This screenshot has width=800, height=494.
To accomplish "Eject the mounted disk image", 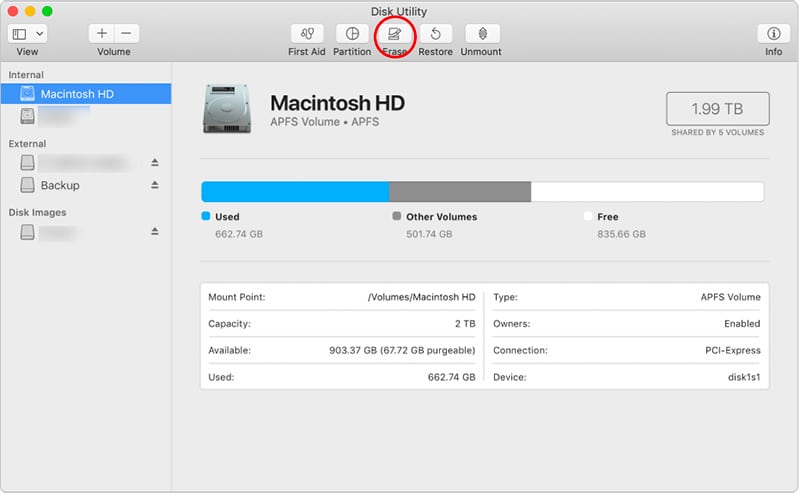I will tap(155, 231).
